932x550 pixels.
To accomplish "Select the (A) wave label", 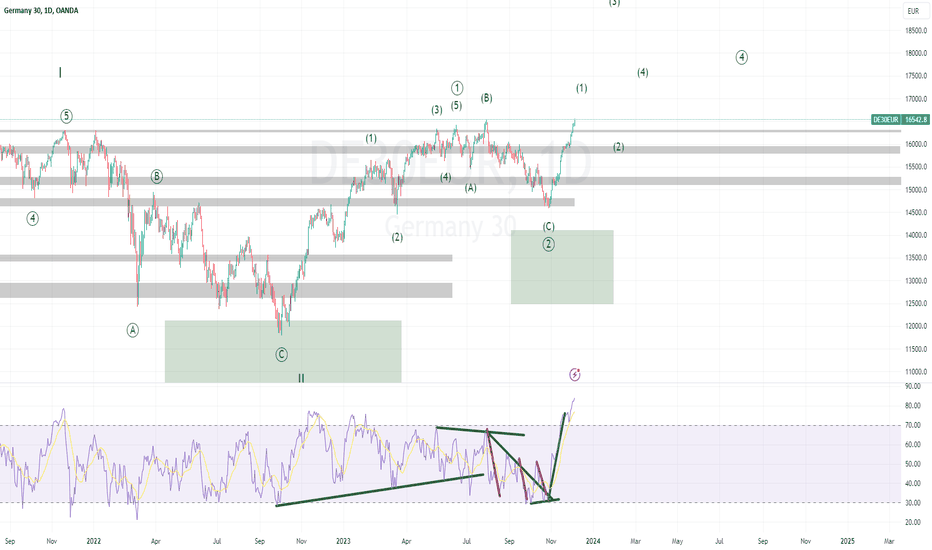I will point(471,188).
